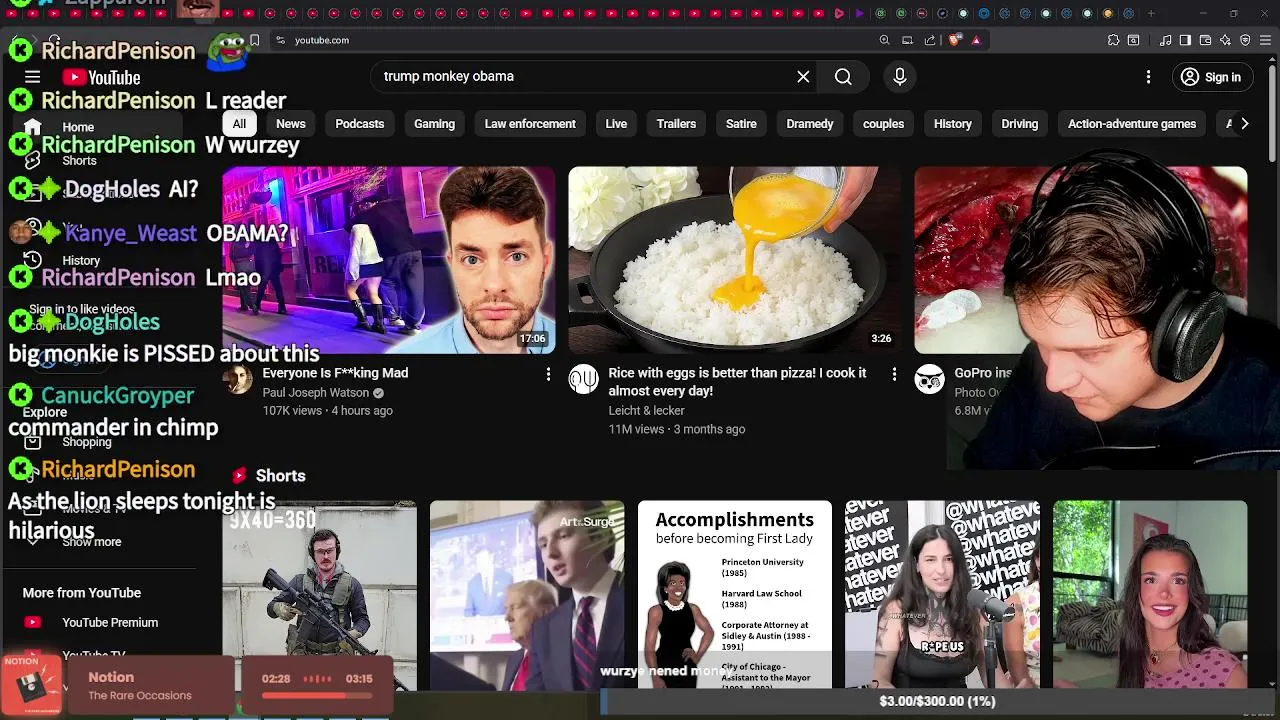This screenshot has width=1280, height=720.
Task: Select the Satire filter chip
Action: click(x=741, y=124)
